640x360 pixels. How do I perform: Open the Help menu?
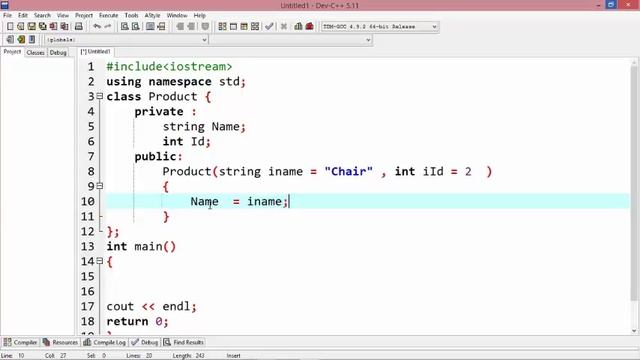200,16
